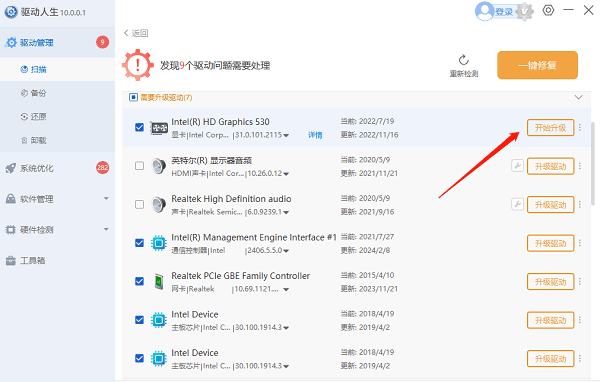600x382 pixels.
Task: Click wrench repair icon for 英特尔(R) 显示器音频
Action: click(x=517, y=166)
